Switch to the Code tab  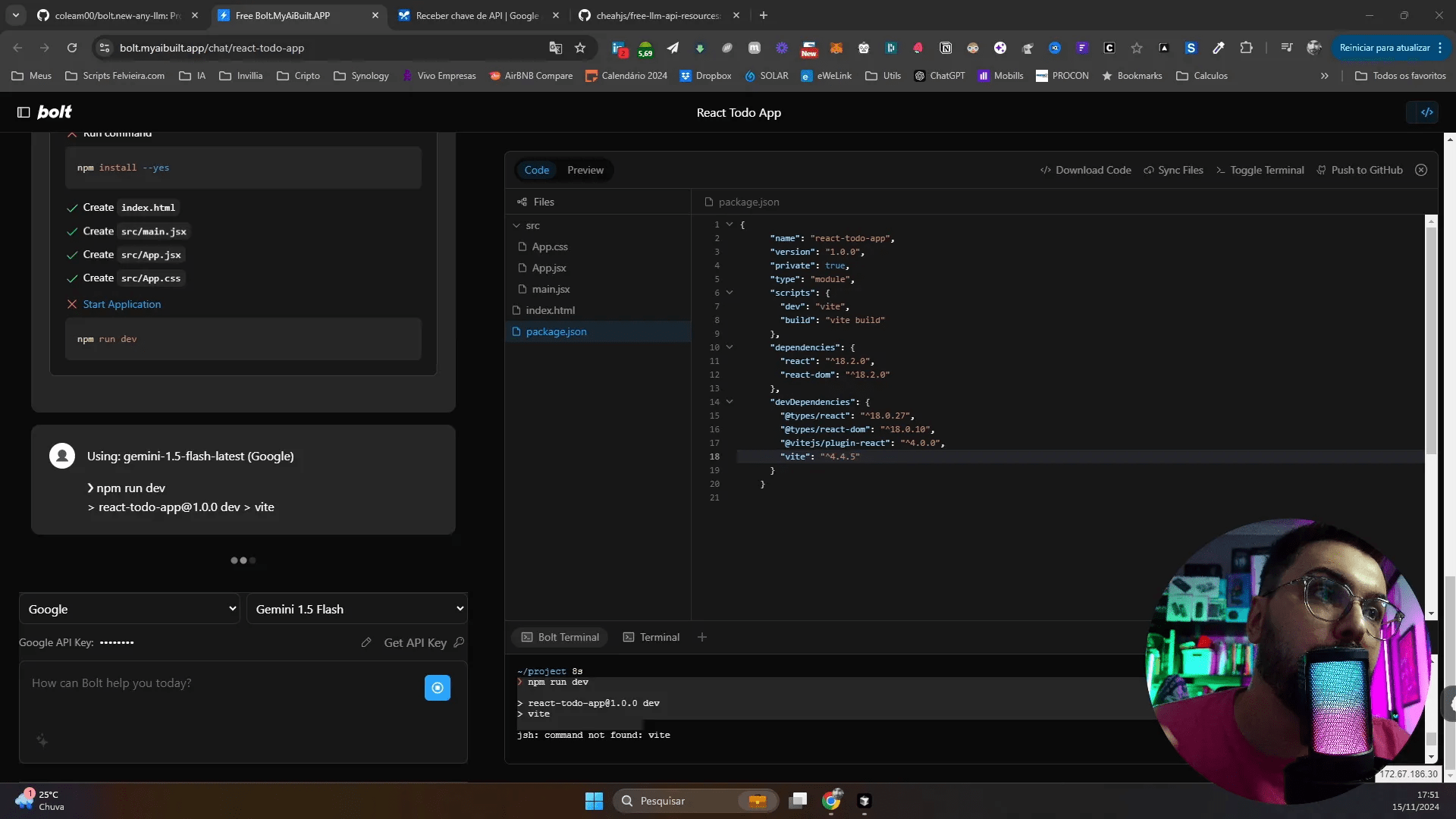pos(537,170)
